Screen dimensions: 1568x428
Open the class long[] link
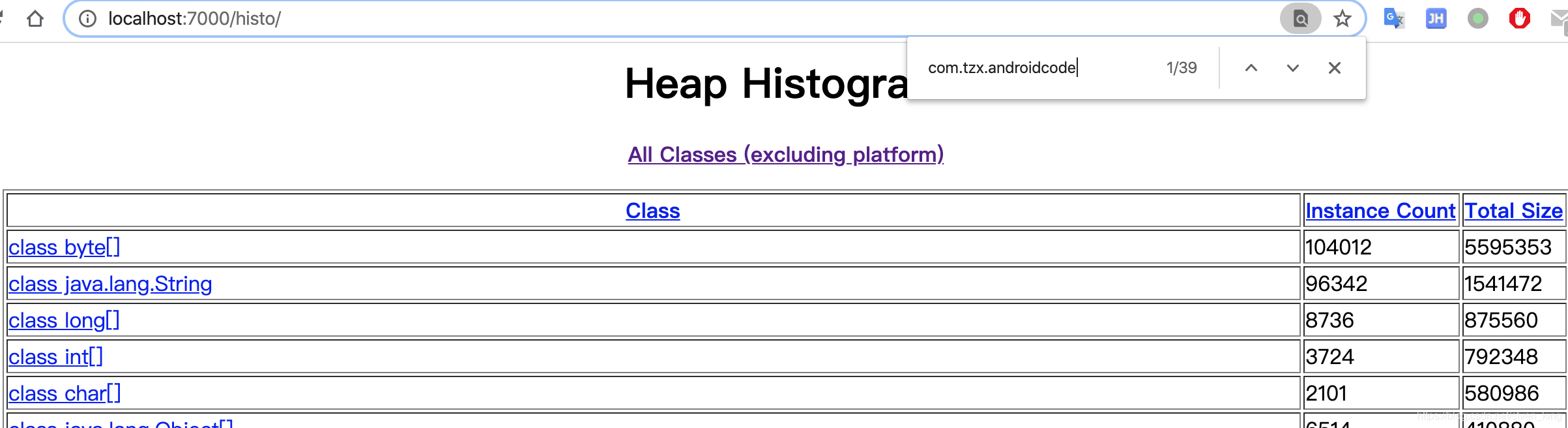point(64,320)
